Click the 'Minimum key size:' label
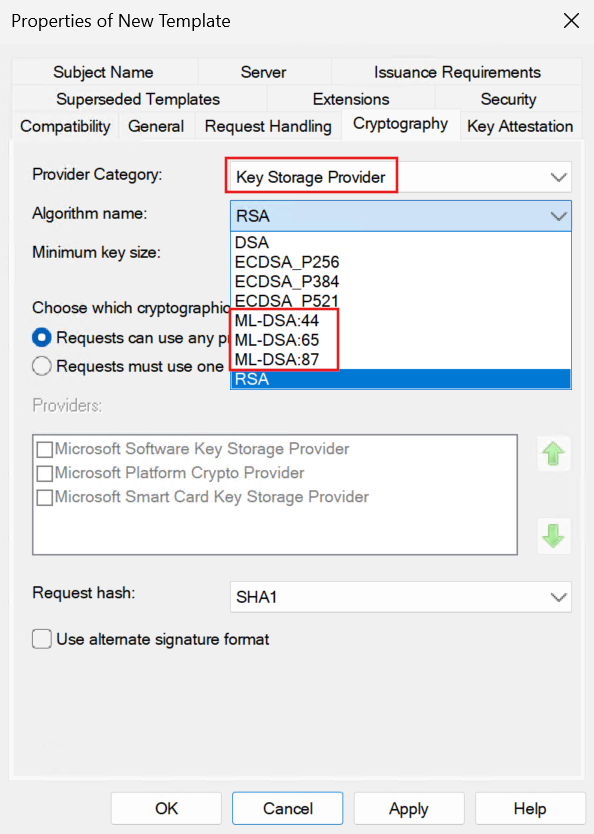 96,252
